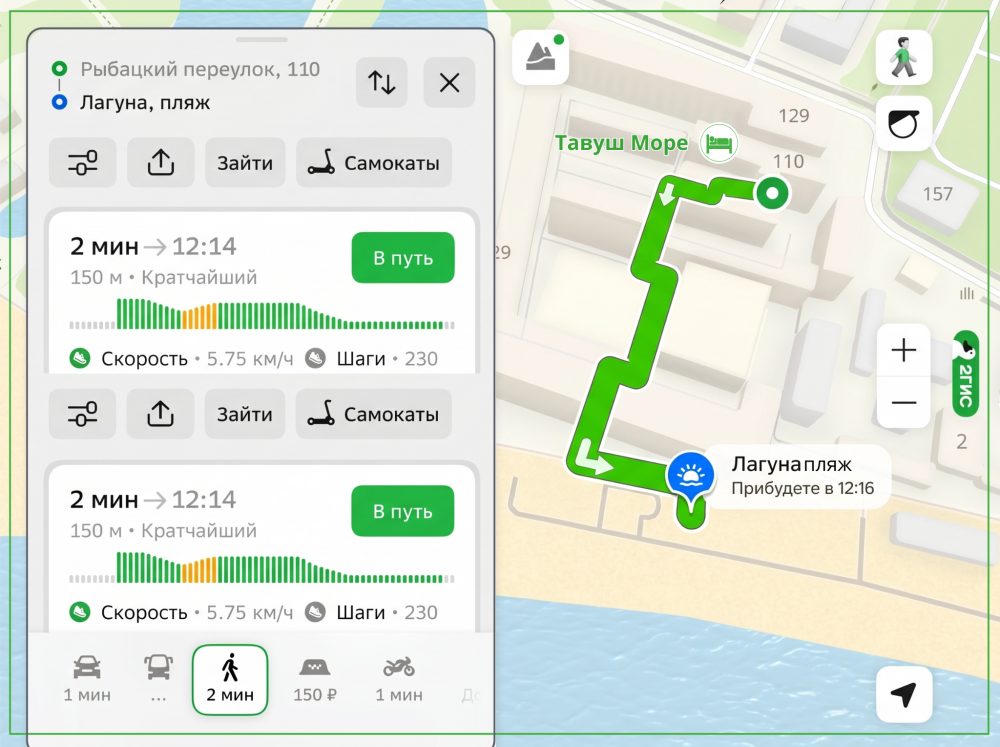Close the route panel

[449, 82]
